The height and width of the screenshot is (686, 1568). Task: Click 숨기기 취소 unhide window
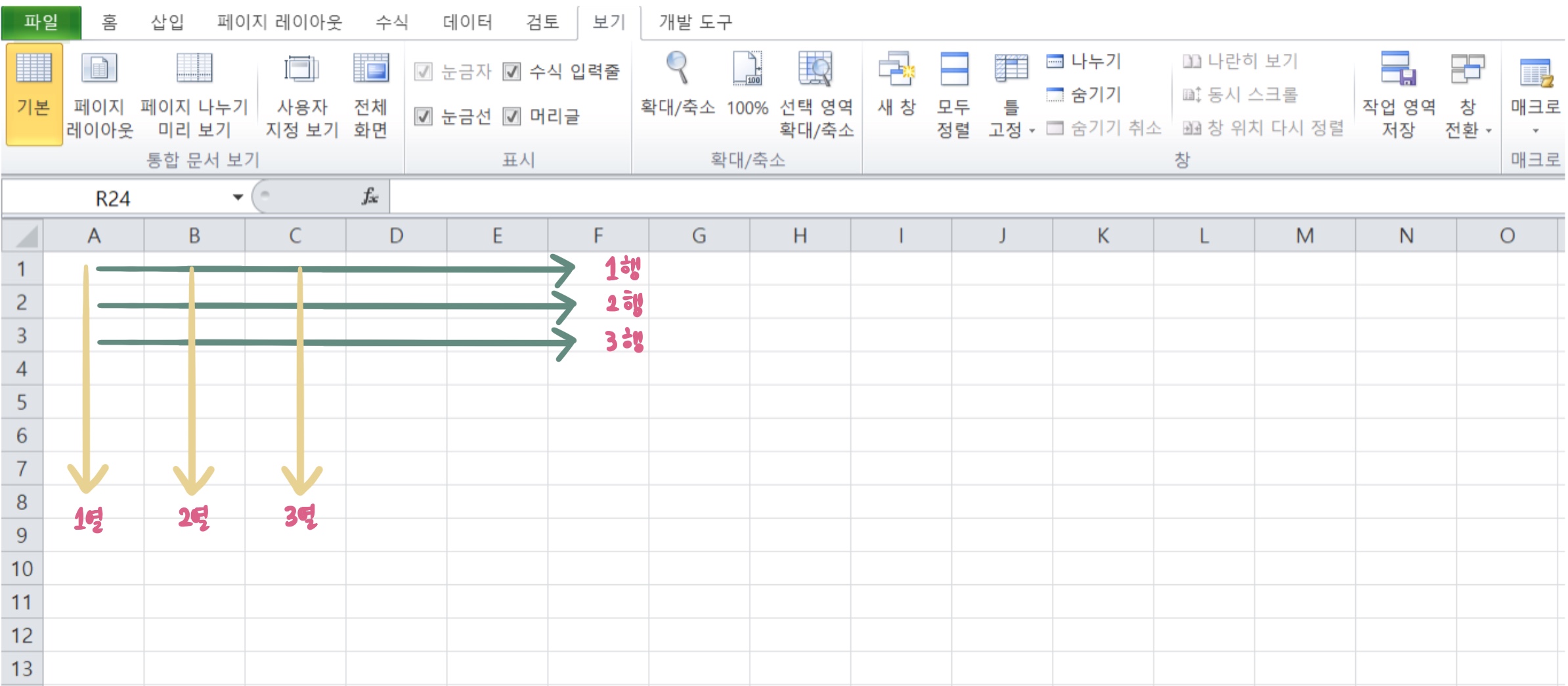pos(1104,127)
